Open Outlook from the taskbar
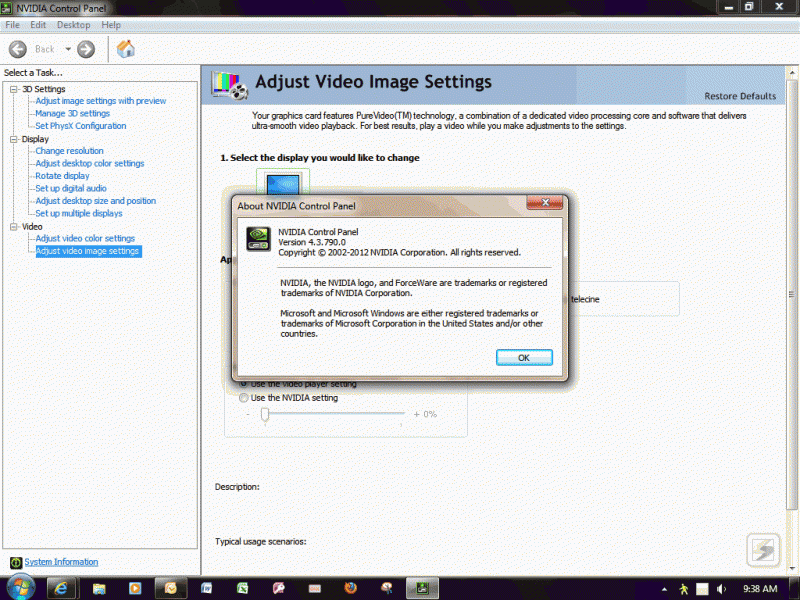800x600 pixels. [170, 588]
